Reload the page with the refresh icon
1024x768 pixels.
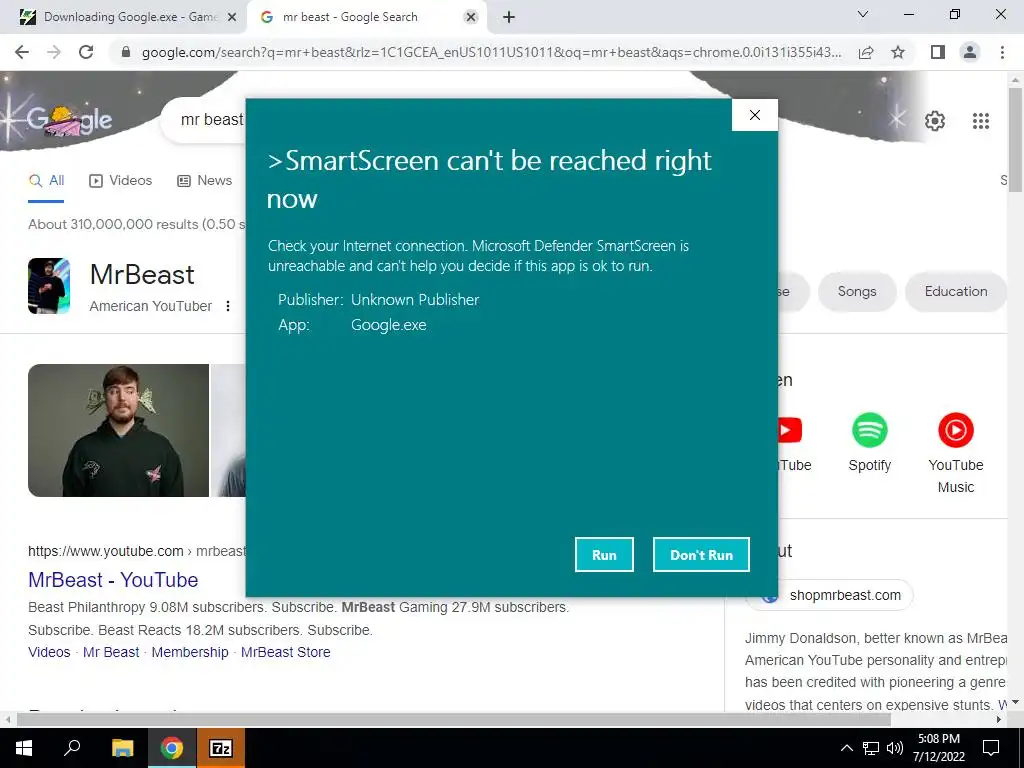(x=86, y=52)
